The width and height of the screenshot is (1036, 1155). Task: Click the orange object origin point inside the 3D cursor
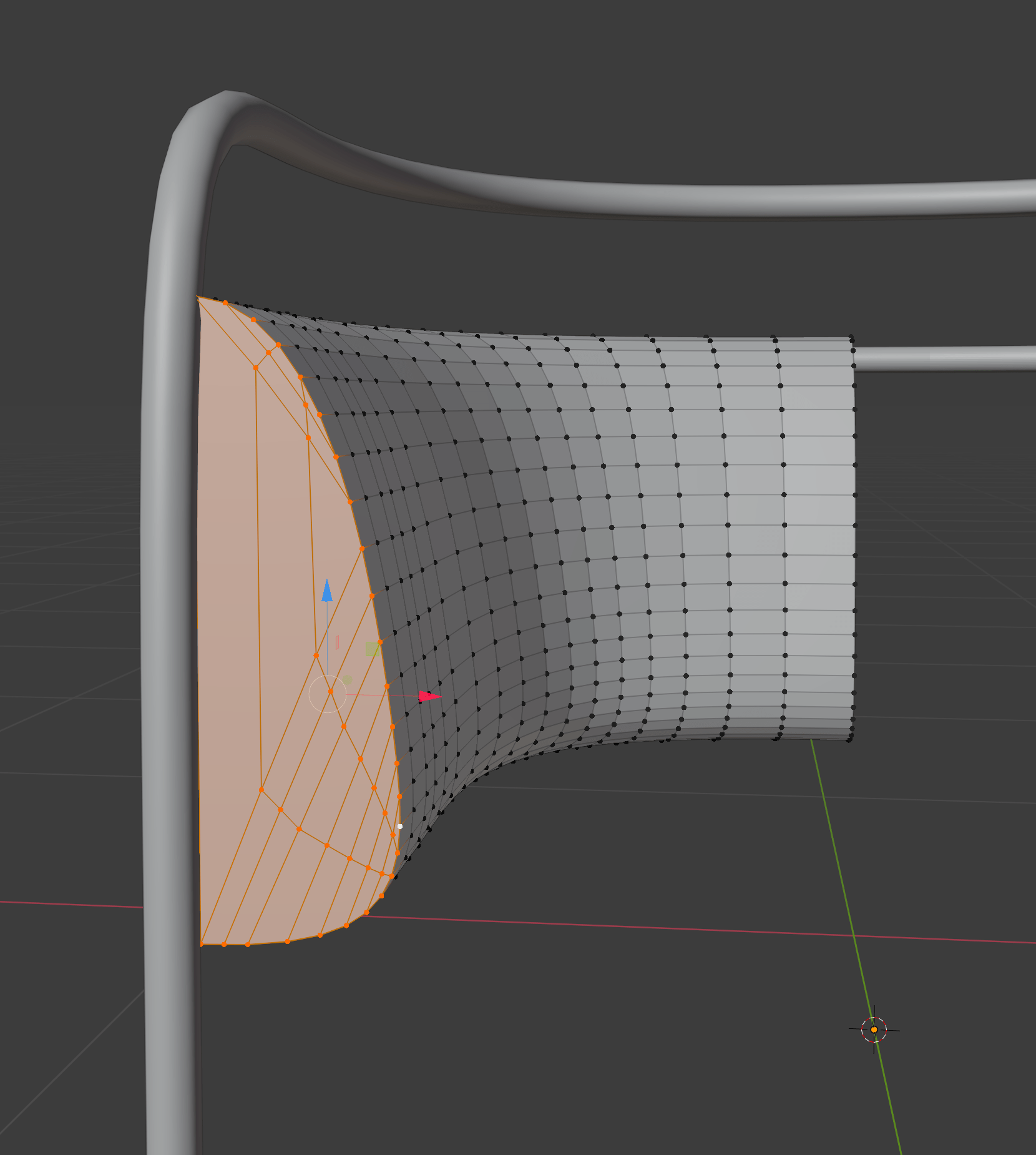[872, 1028]
